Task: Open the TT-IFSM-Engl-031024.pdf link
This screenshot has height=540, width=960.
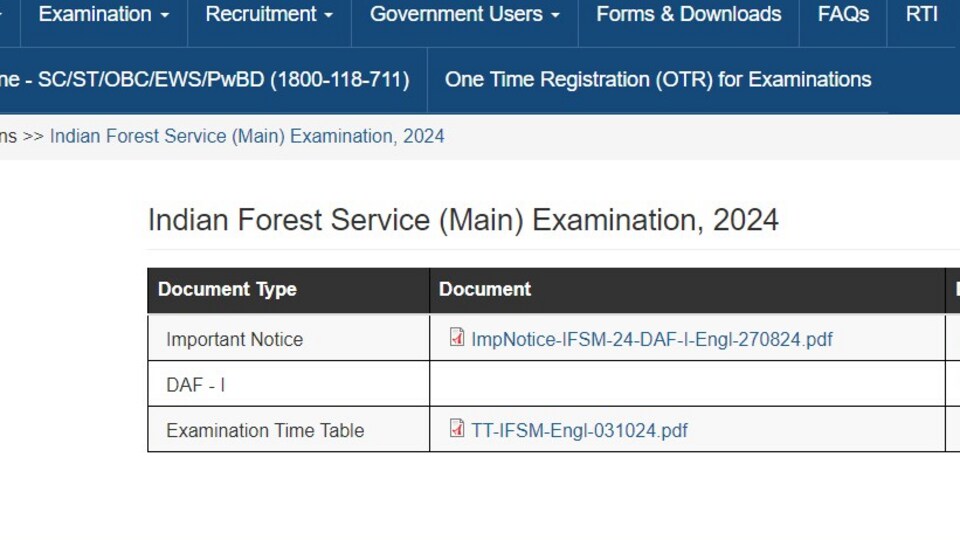Action: pyautogui.click(x=579, y=430)
